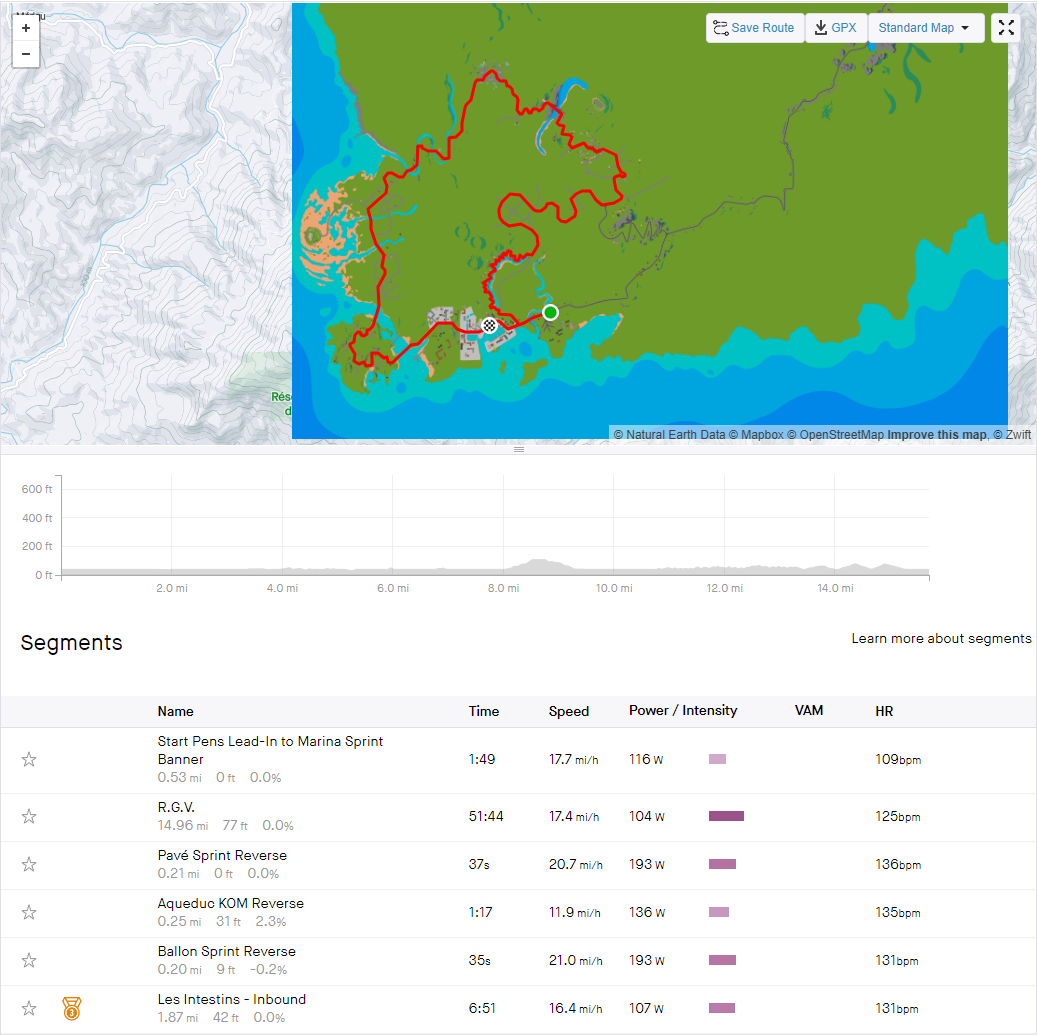This screenshot has height=1035, width=1037.
Task: Click the 136bpm heart rate value
Action: 897,864
